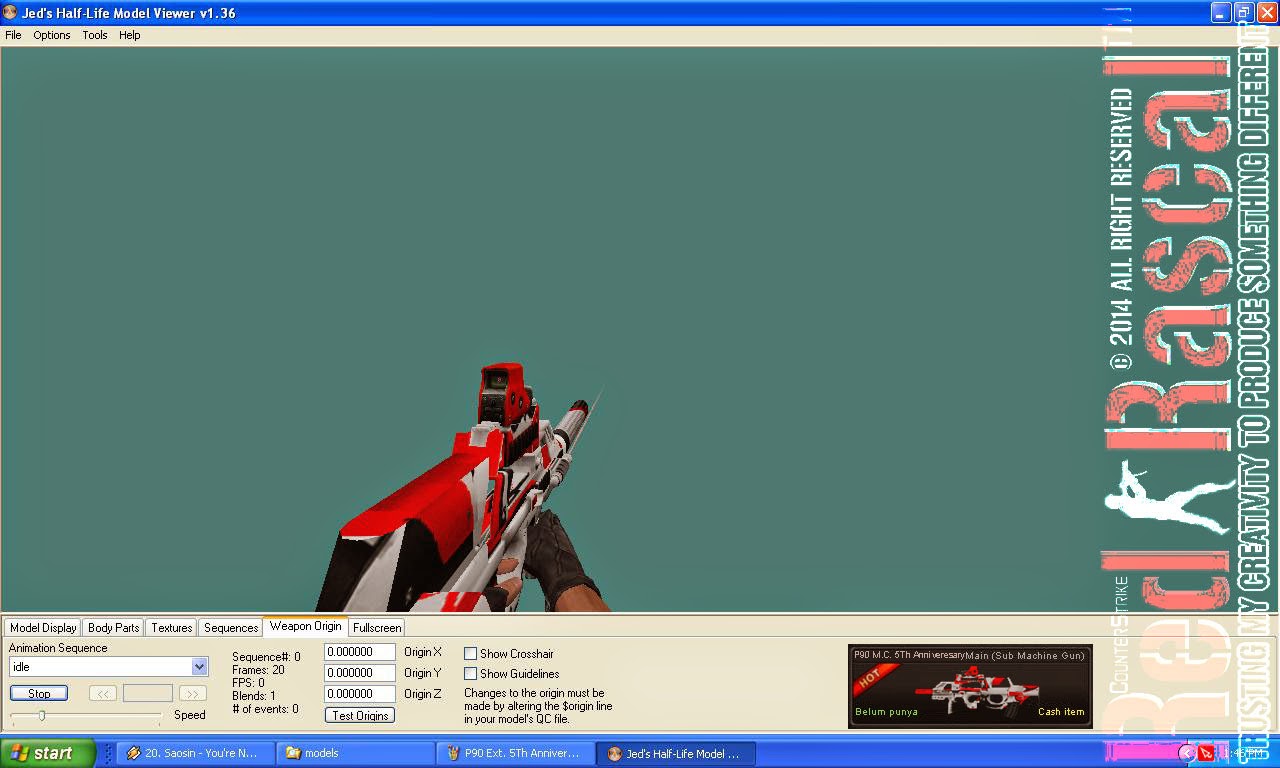Open the Tools menu
The height and width of the screenshot is (768, 1280).
95,35
